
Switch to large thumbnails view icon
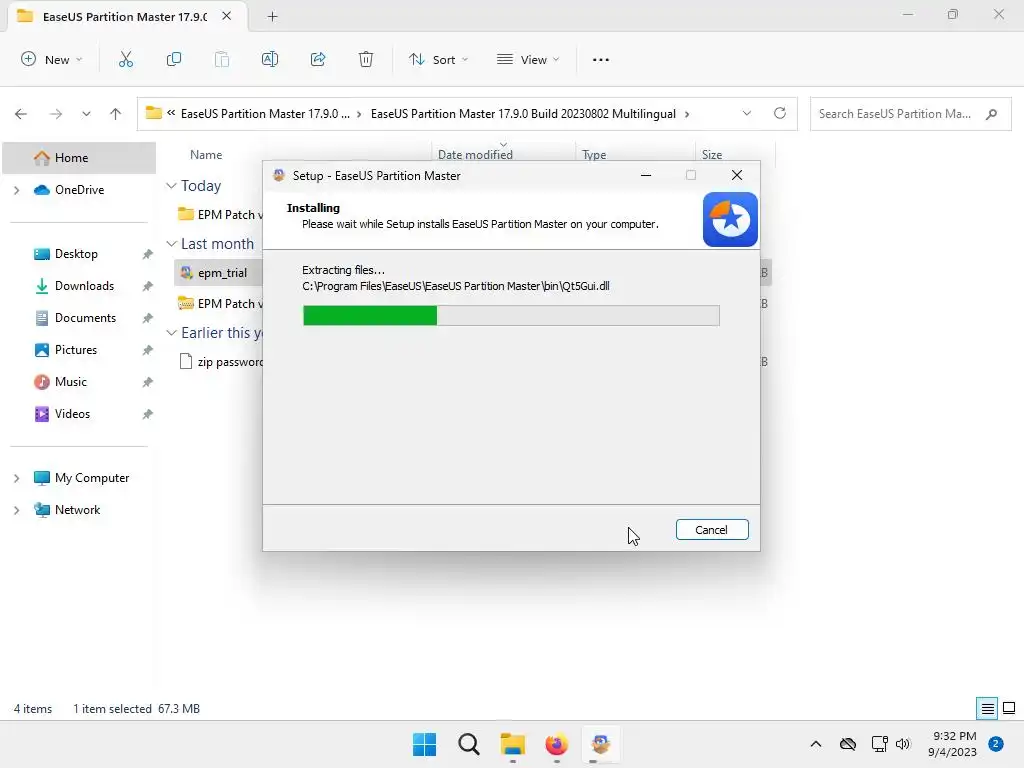tap(1009, 708)
